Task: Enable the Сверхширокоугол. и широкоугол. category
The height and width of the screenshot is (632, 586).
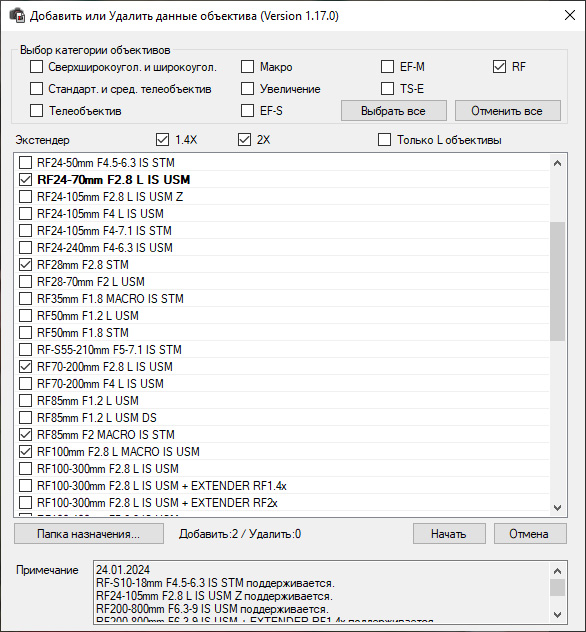Action: (36, 67)
